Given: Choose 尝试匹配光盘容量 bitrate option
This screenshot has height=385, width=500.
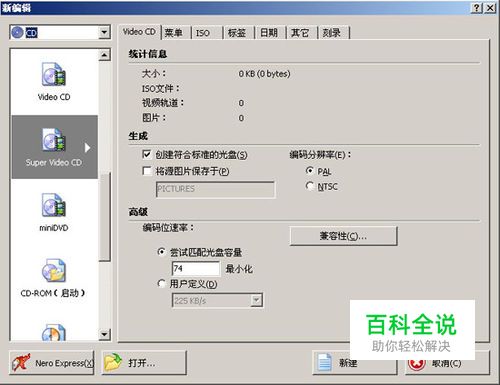Looking at the screenshot, I should point(162,252).
